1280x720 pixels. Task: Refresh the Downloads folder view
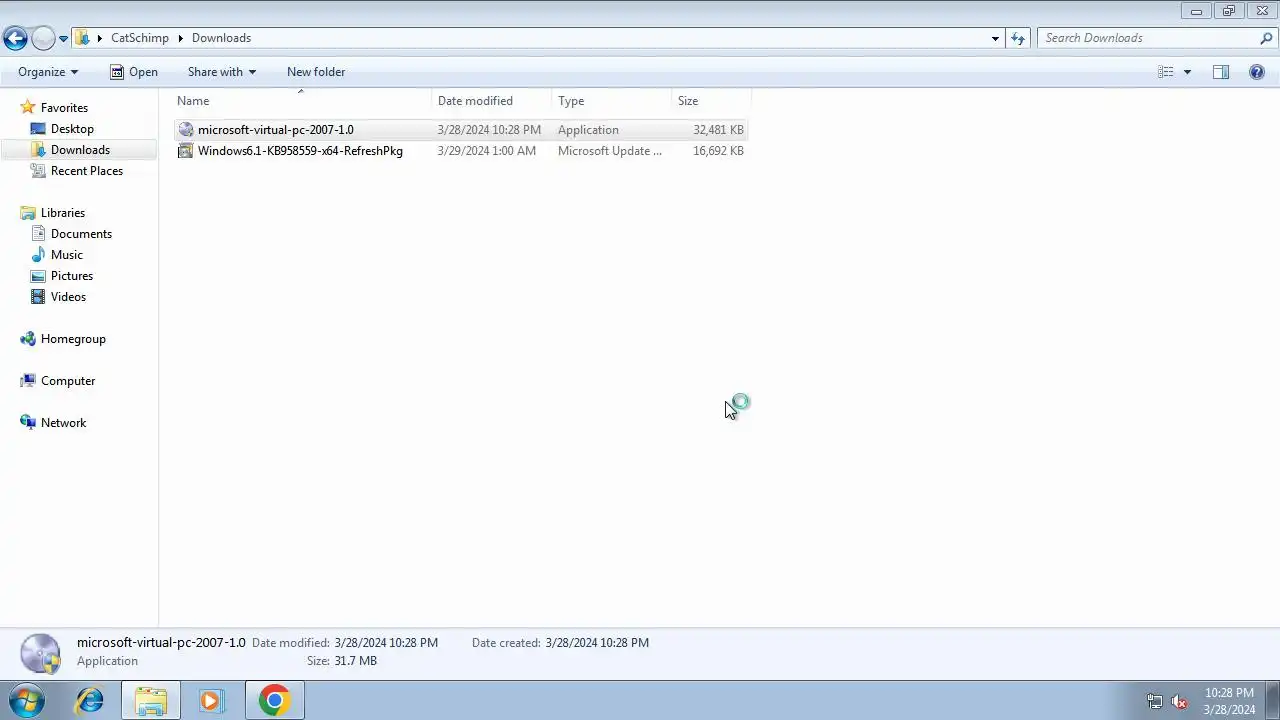(x=1018, y=38)
